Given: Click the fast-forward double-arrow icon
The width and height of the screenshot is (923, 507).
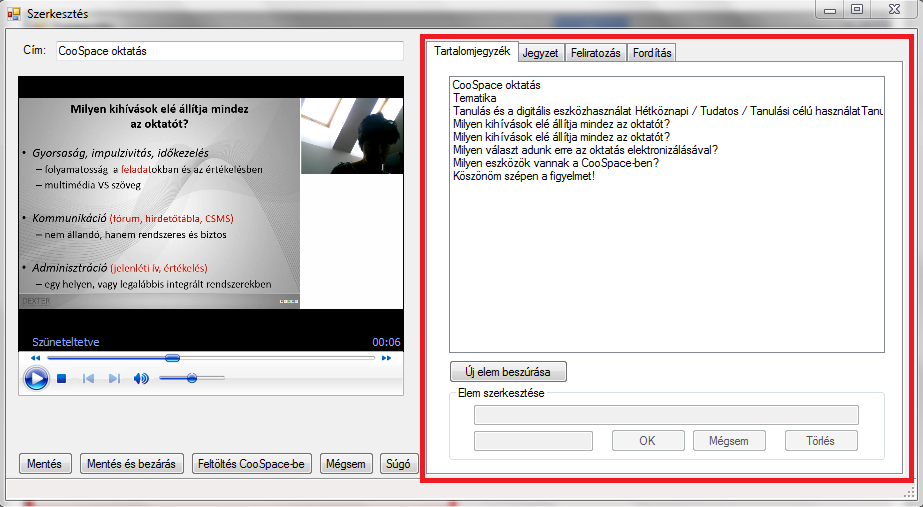Looking at the screenshot, I should [386, 358].
